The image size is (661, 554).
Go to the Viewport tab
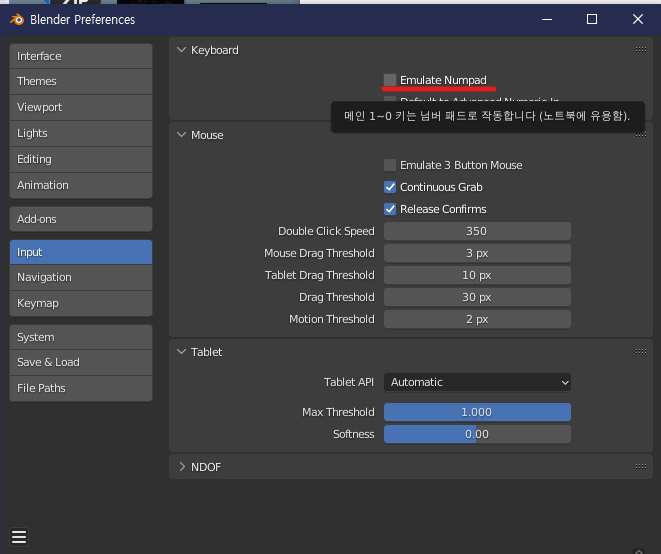click(81, 108)
